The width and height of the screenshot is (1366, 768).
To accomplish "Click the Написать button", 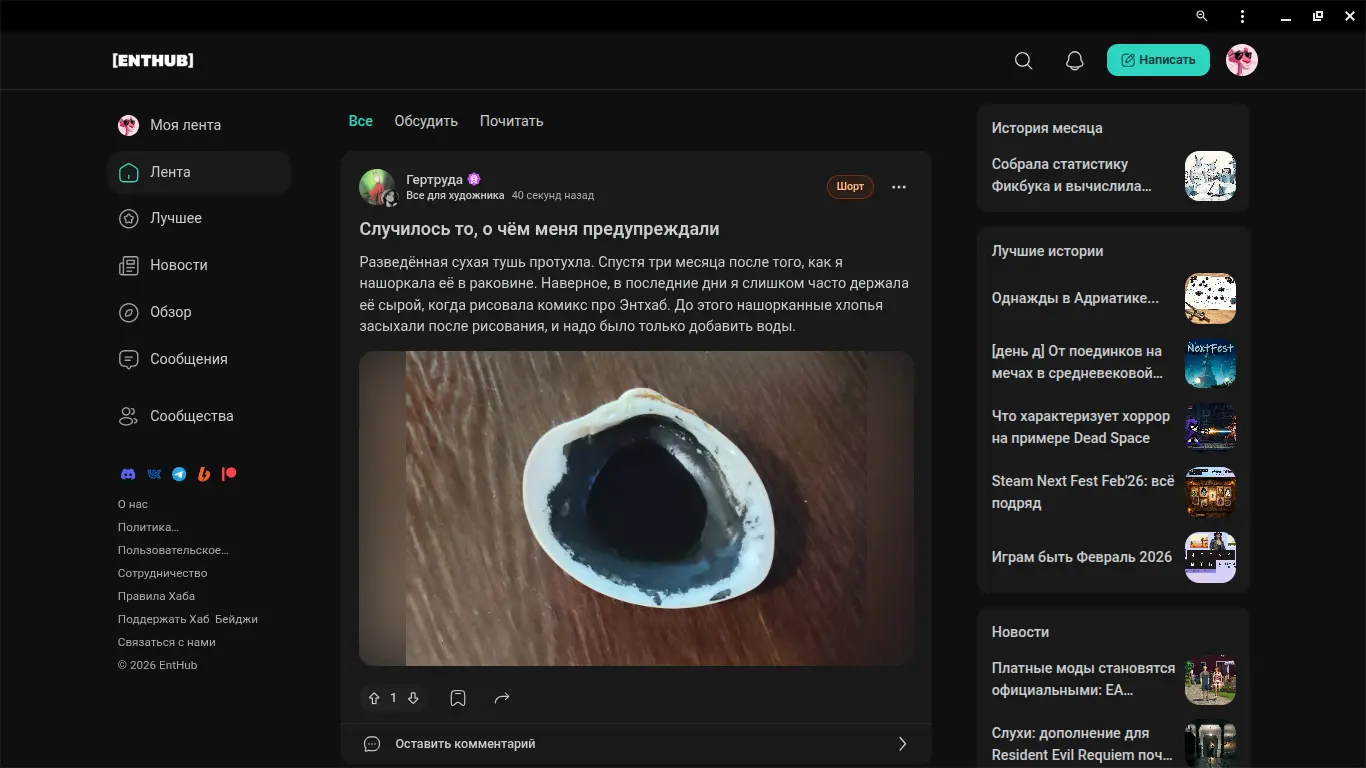I will [x=1158, y=60].
